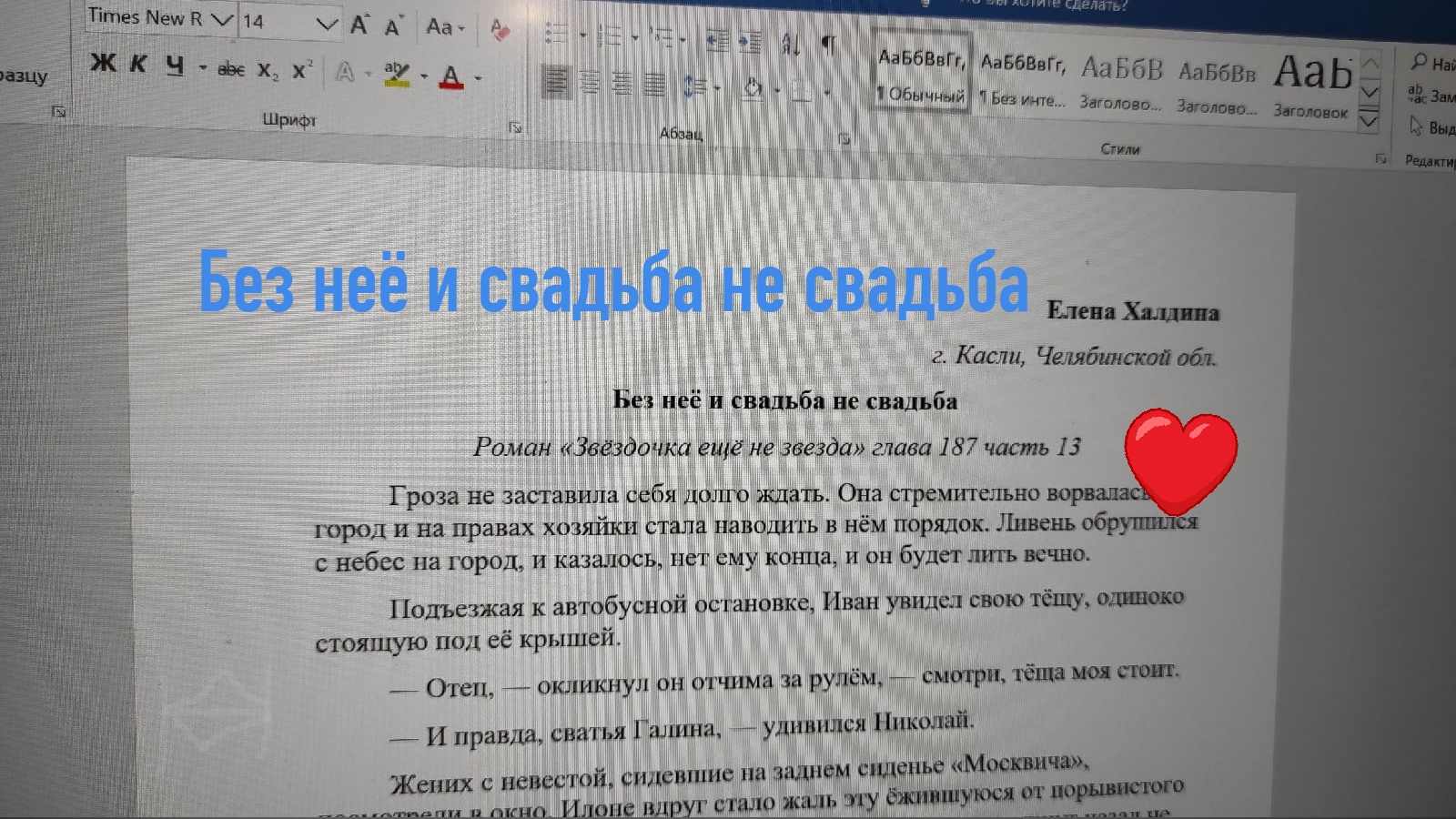Open the Абзац dialog launcher
The width and height of the screenshot is (1456, 819).
pos(844,138)
